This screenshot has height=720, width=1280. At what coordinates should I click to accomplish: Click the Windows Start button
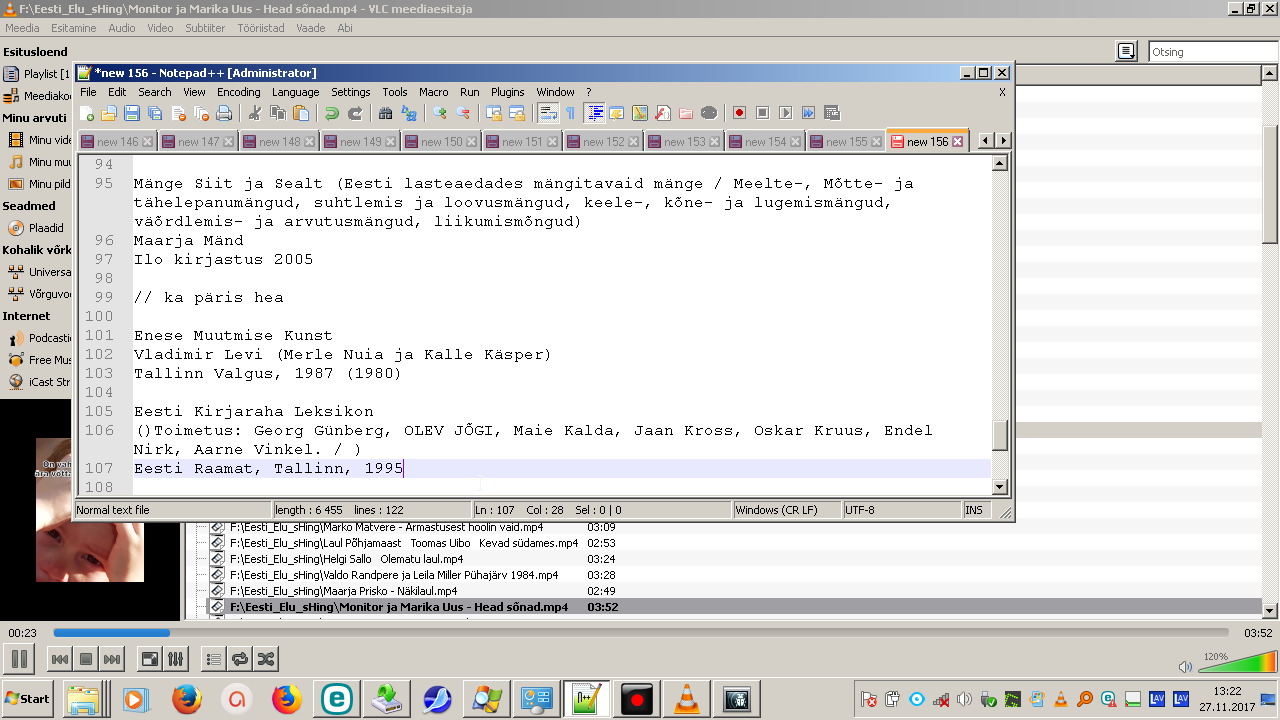coord(27,699)
